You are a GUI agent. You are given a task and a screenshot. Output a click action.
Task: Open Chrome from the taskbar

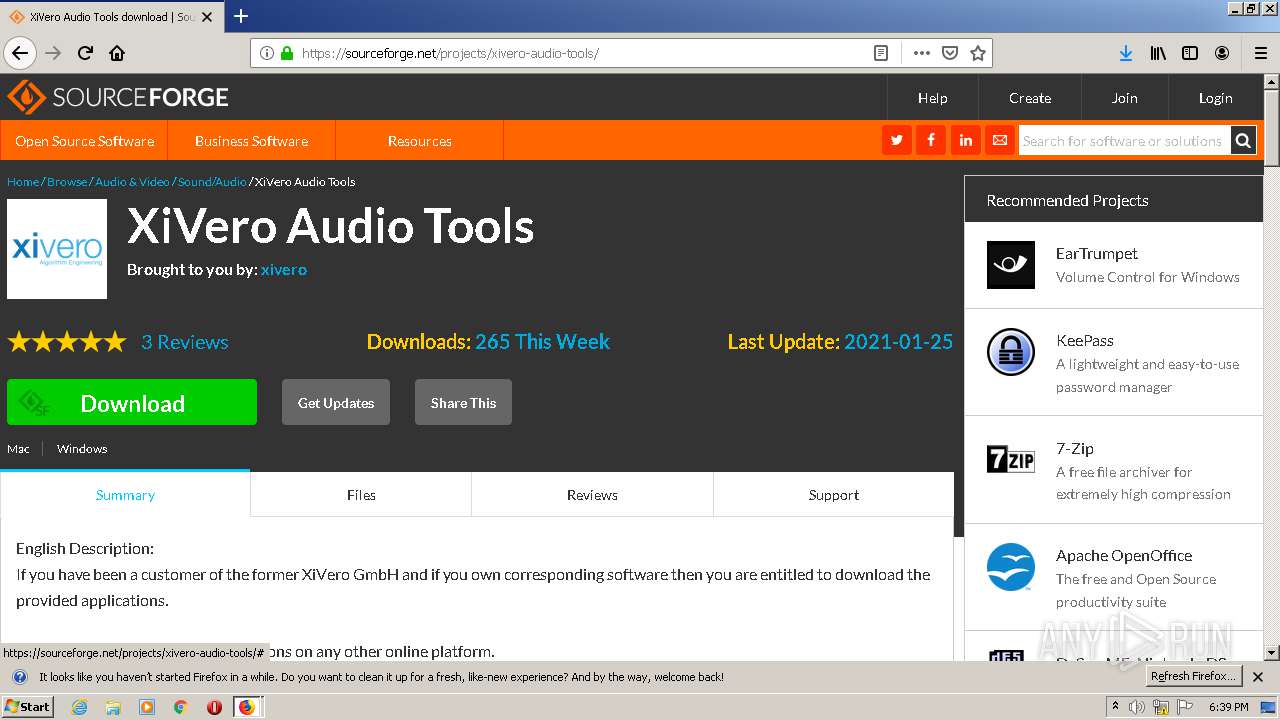tap(180, 707)
